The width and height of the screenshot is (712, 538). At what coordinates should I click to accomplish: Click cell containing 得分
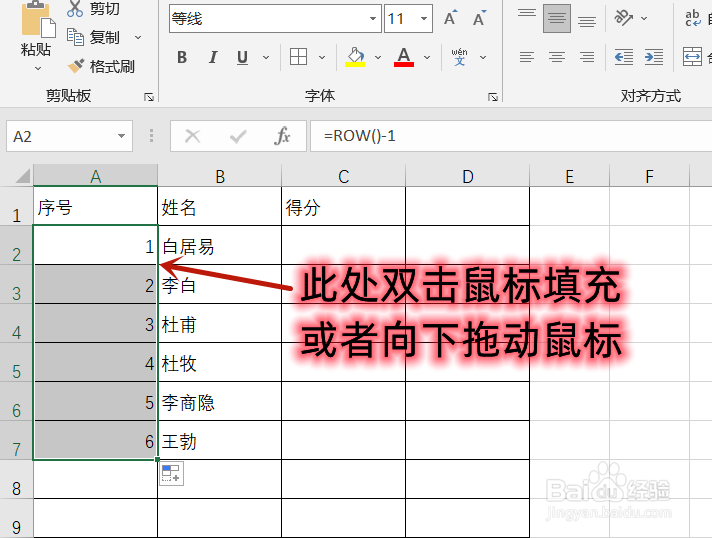click(344, 207)
